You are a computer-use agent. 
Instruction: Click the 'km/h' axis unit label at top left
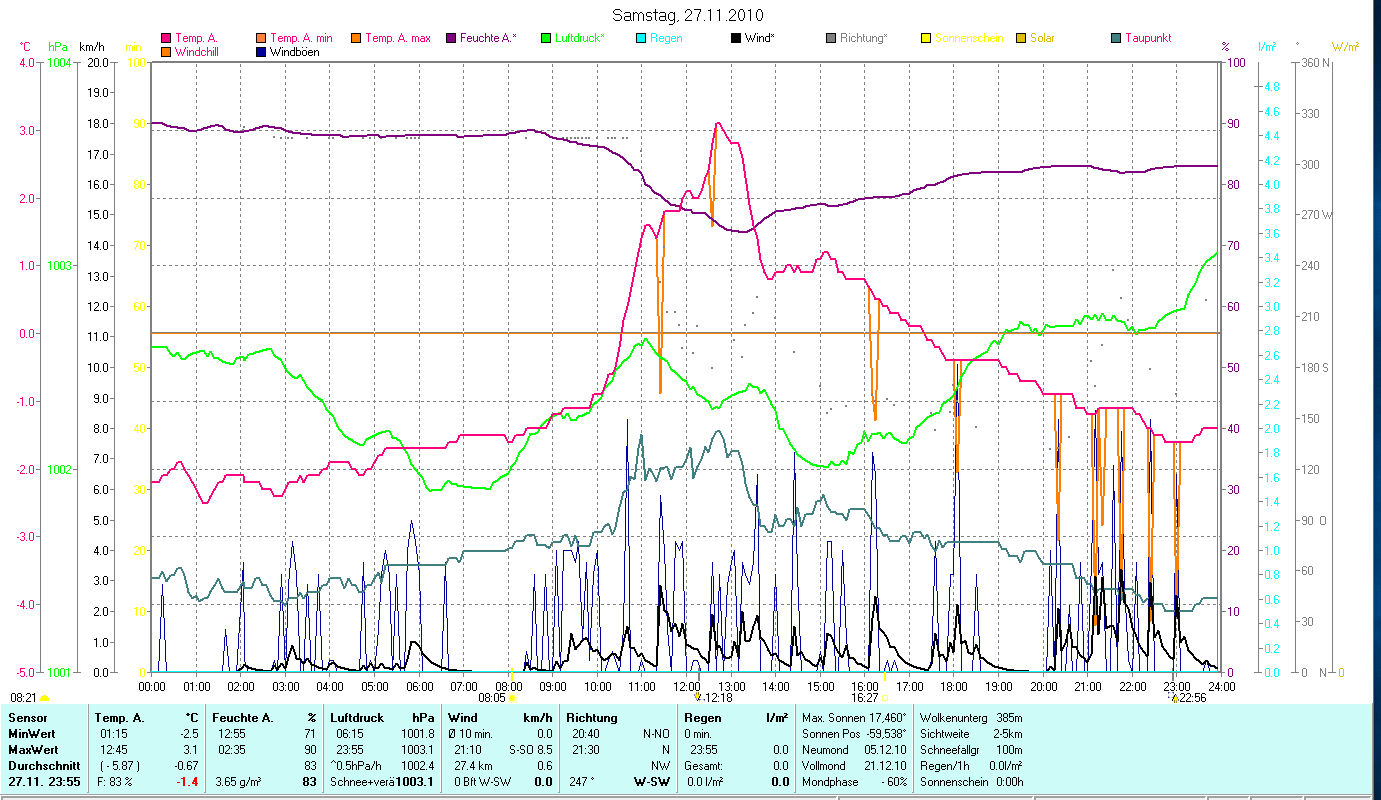coord(91,47)
